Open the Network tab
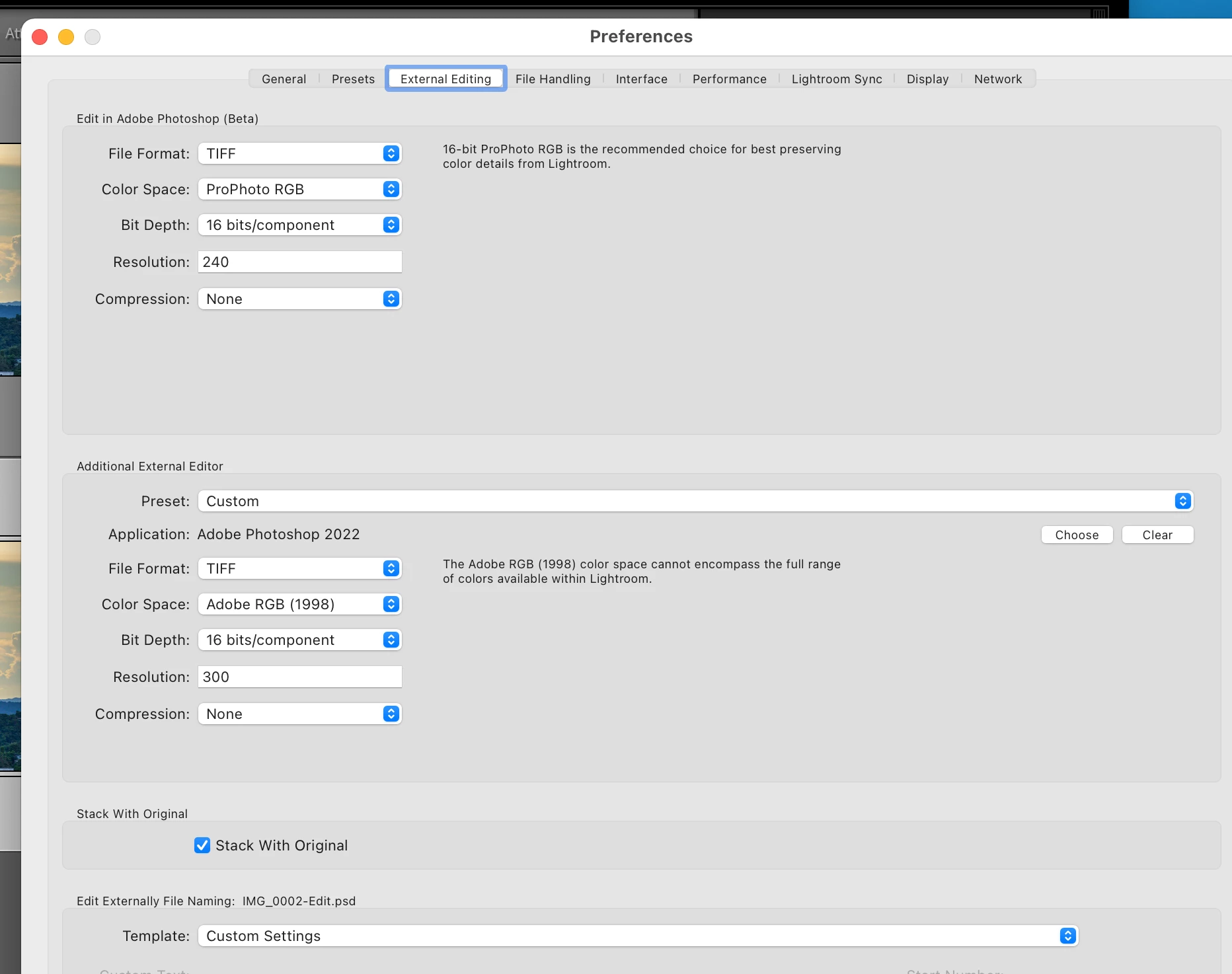 tap(998, 79)
